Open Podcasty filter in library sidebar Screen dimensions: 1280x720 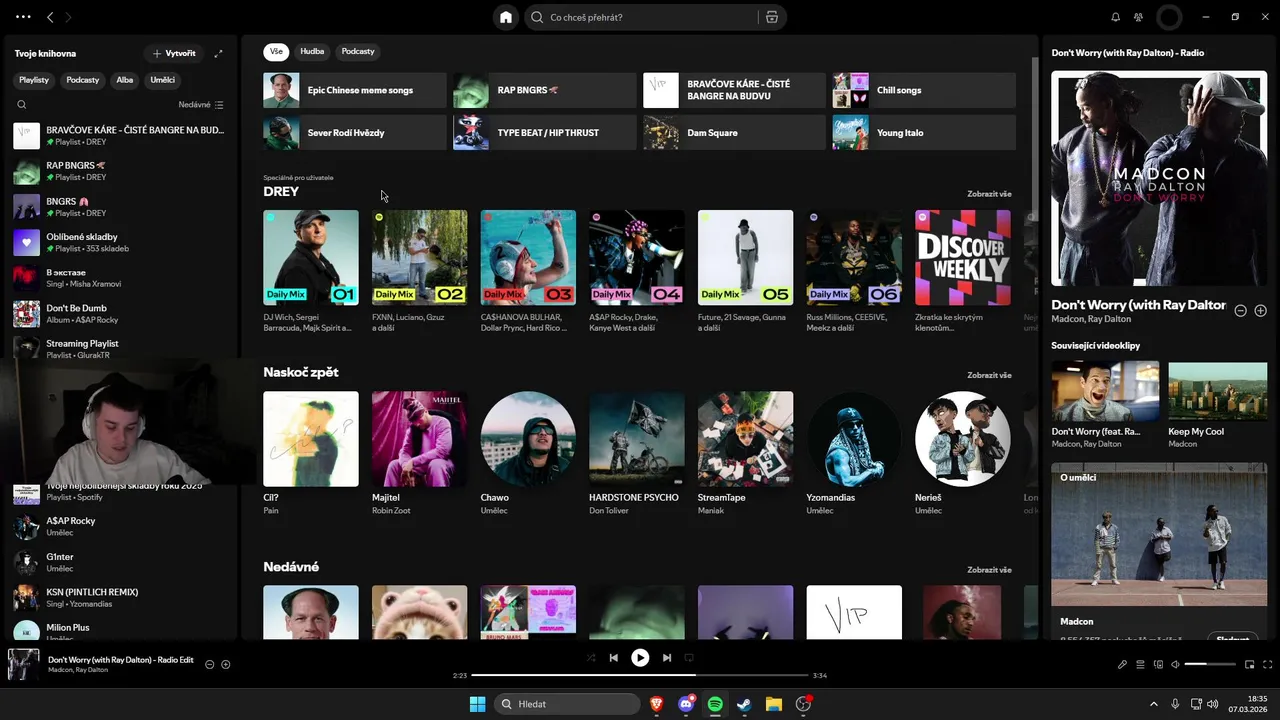[x=83, y=80]
